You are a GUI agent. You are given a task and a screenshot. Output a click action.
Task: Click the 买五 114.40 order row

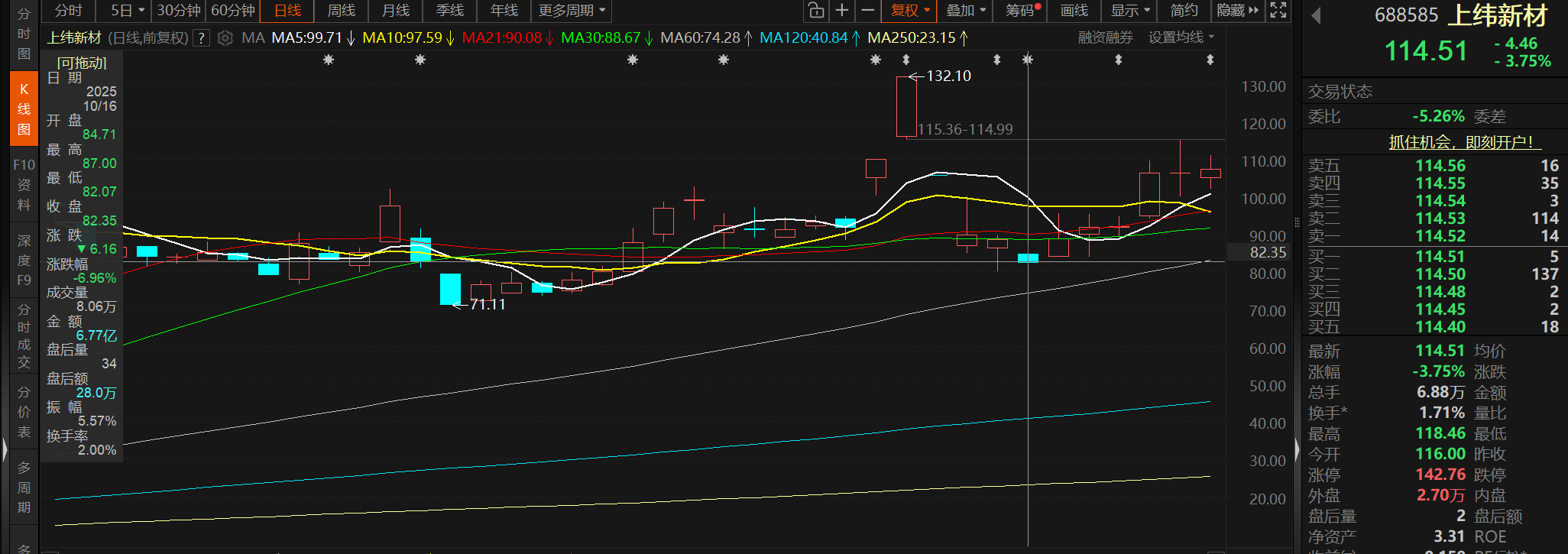pyautogui.click(x=1434, y=327)
